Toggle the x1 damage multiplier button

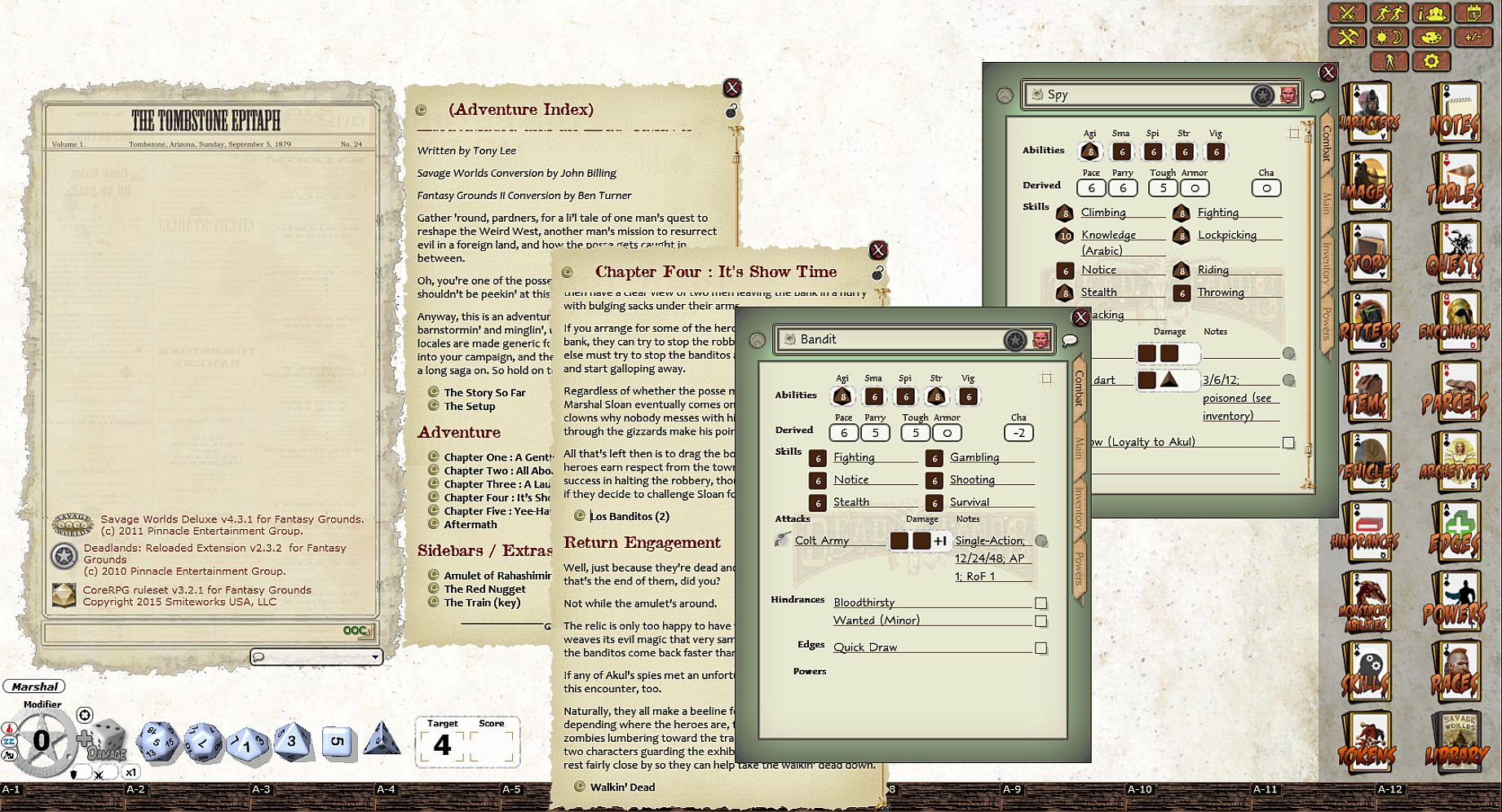click(x=130, y=772)
